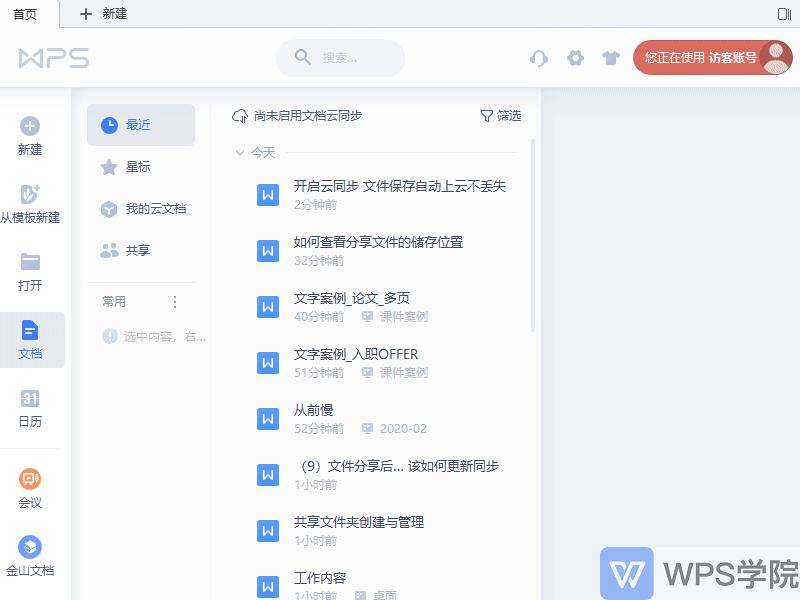Open the document 从前慢

coord(313,410)
